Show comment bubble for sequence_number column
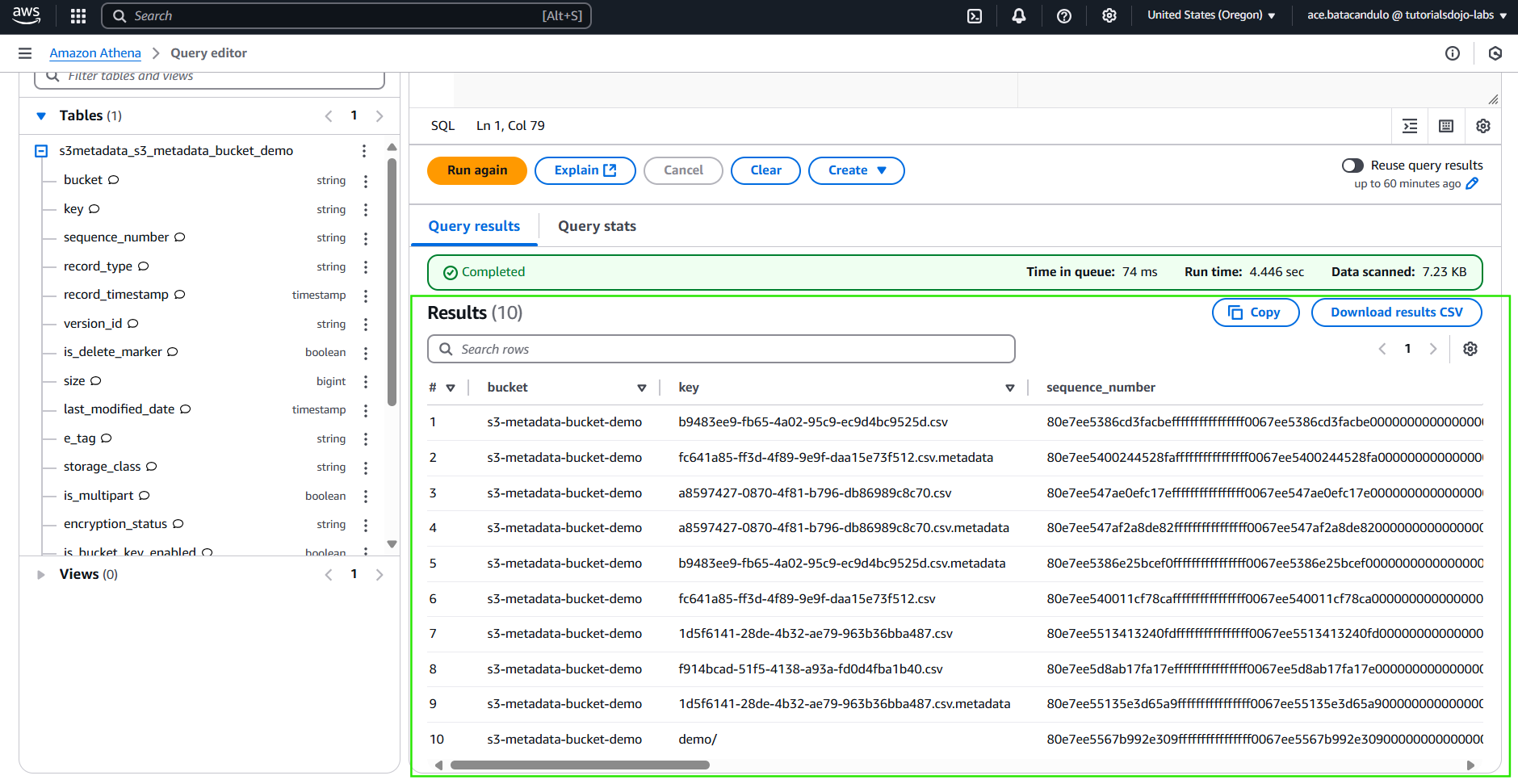Screen dimensions: 1518x784 click(x=180, y=237)
